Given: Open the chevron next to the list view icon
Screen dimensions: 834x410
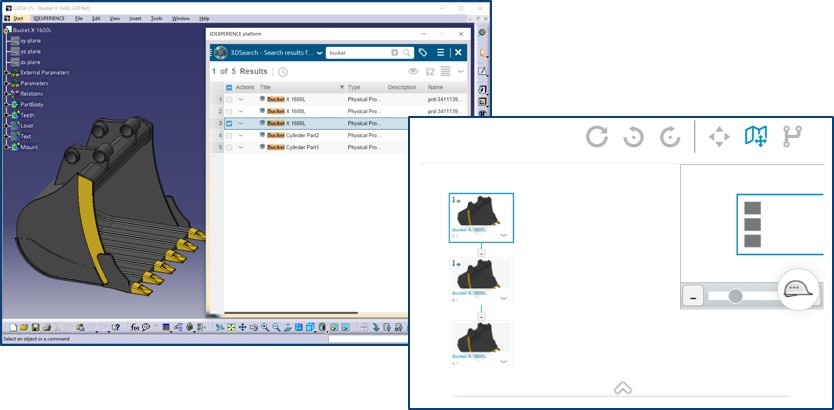Looking at the screenshot, I should 461,72.
